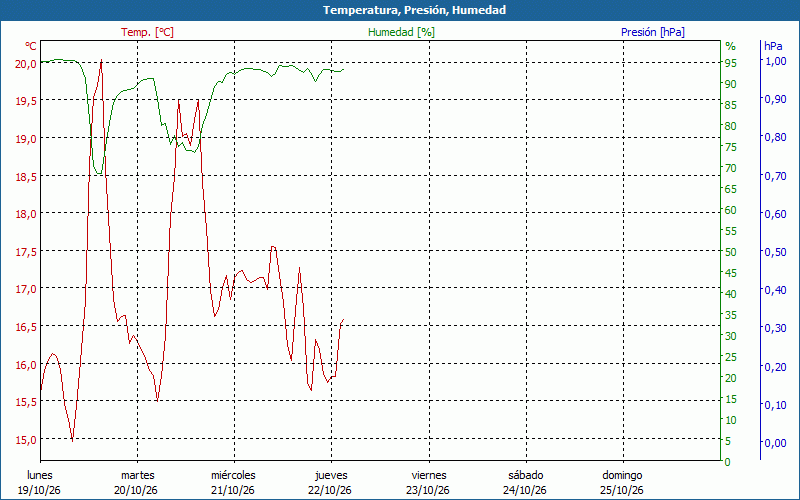Viewport: 800px width, 500px height.
Task: Click the green "90" humidity axis value
Action: (x=731, y=84)
